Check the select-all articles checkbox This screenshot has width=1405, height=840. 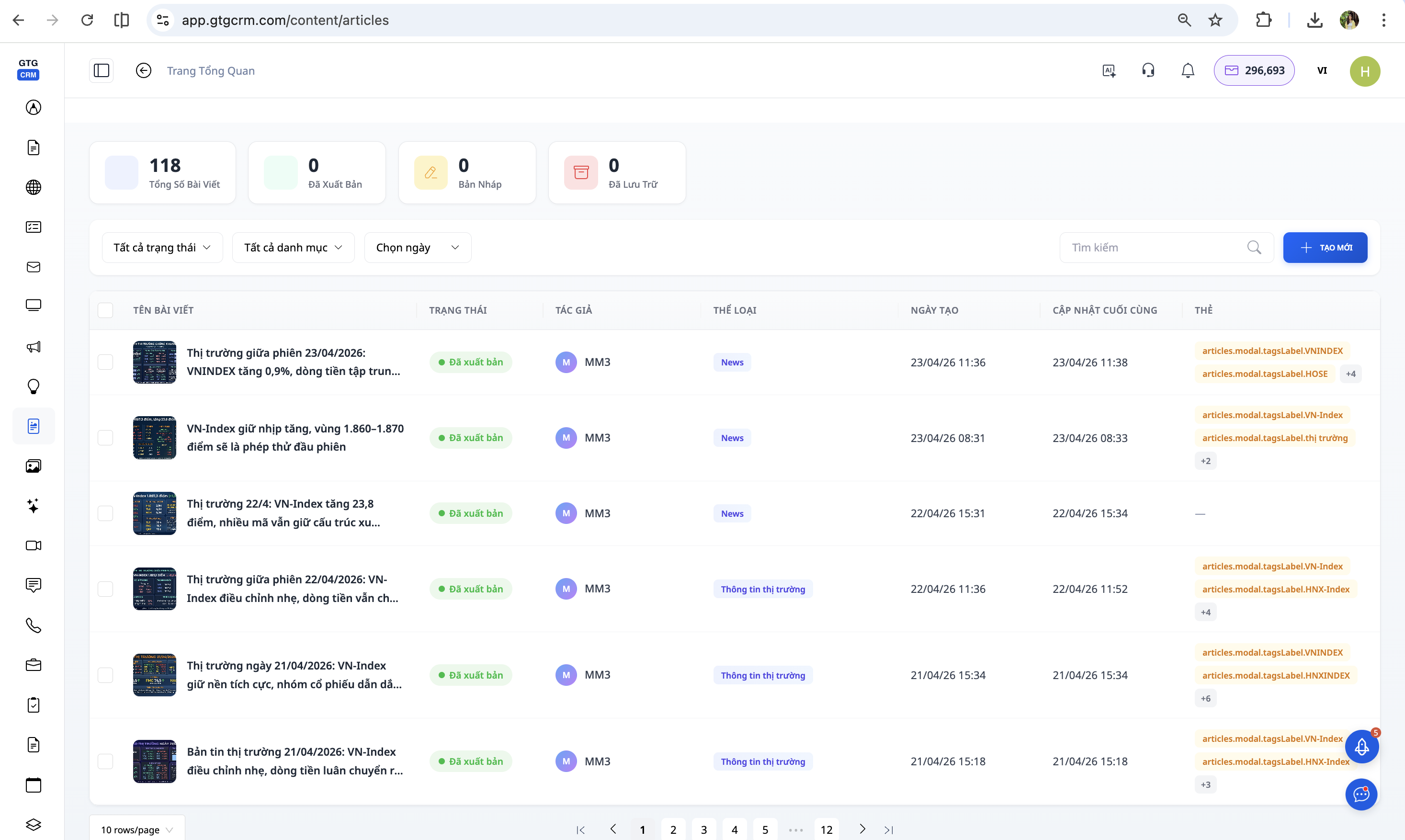[x=105, y=310]
